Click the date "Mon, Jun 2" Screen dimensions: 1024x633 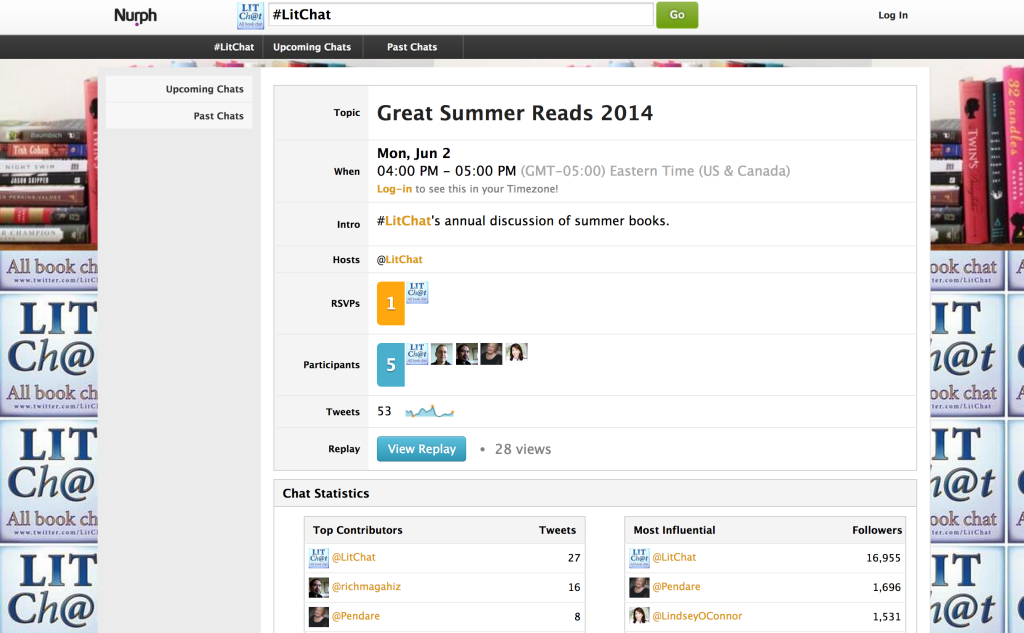tap(413, 154)
